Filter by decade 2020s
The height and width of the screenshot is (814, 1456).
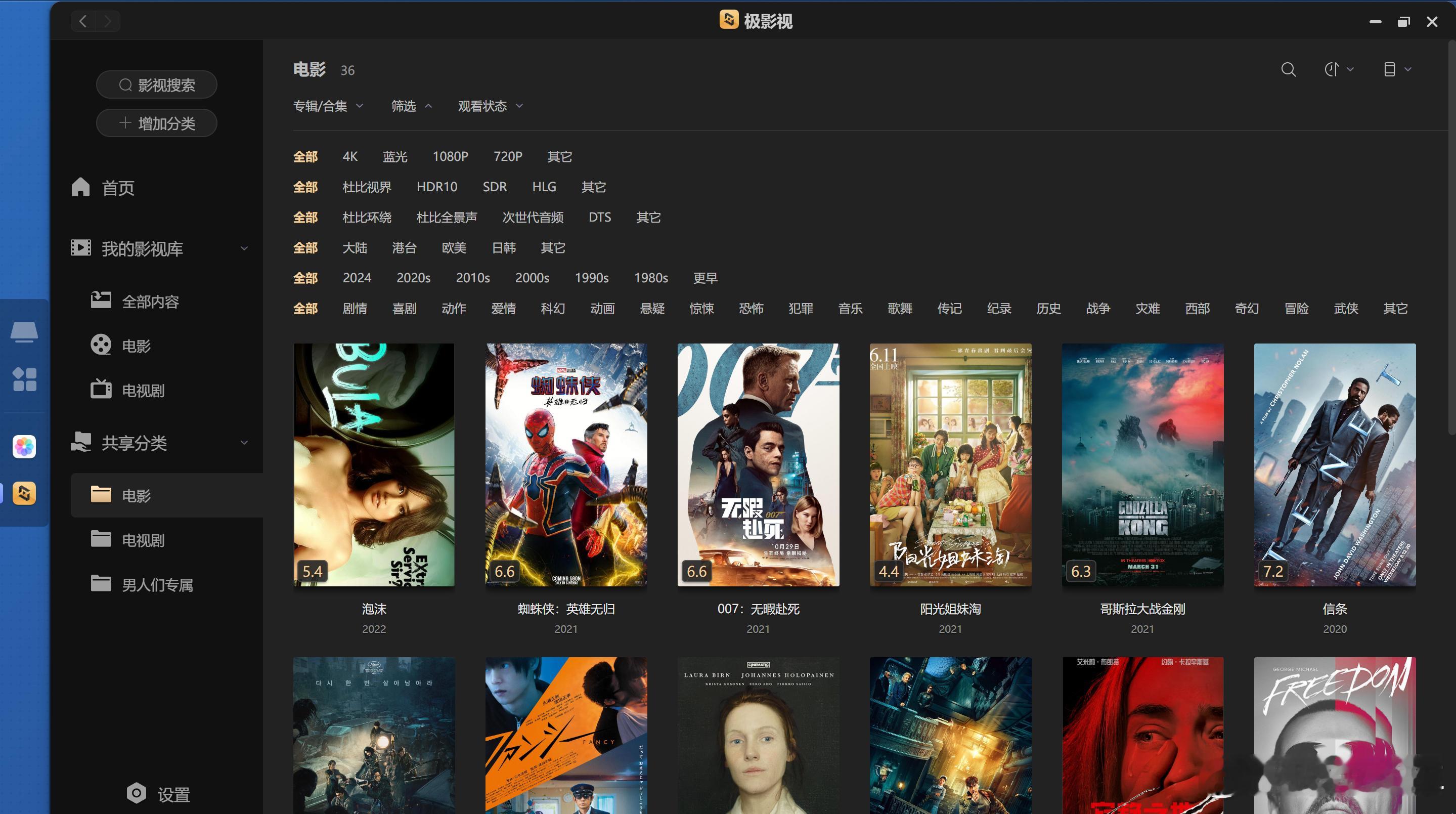tap(413, 278)
